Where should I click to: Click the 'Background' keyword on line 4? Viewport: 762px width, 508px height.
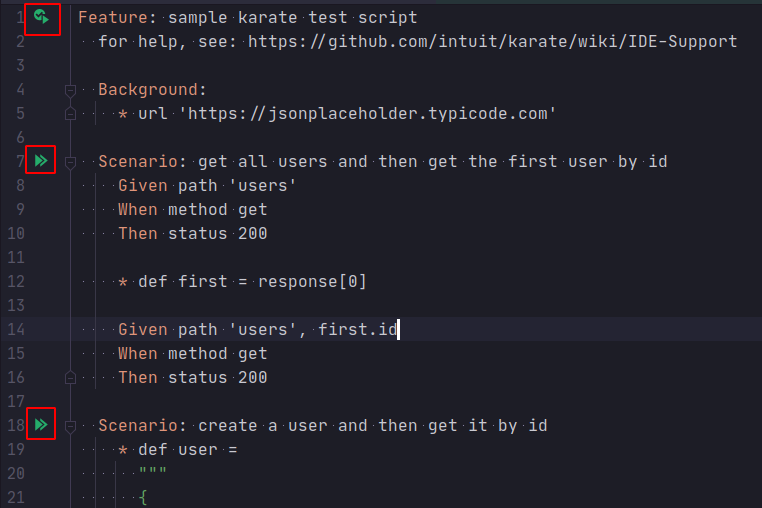(148, 90)
